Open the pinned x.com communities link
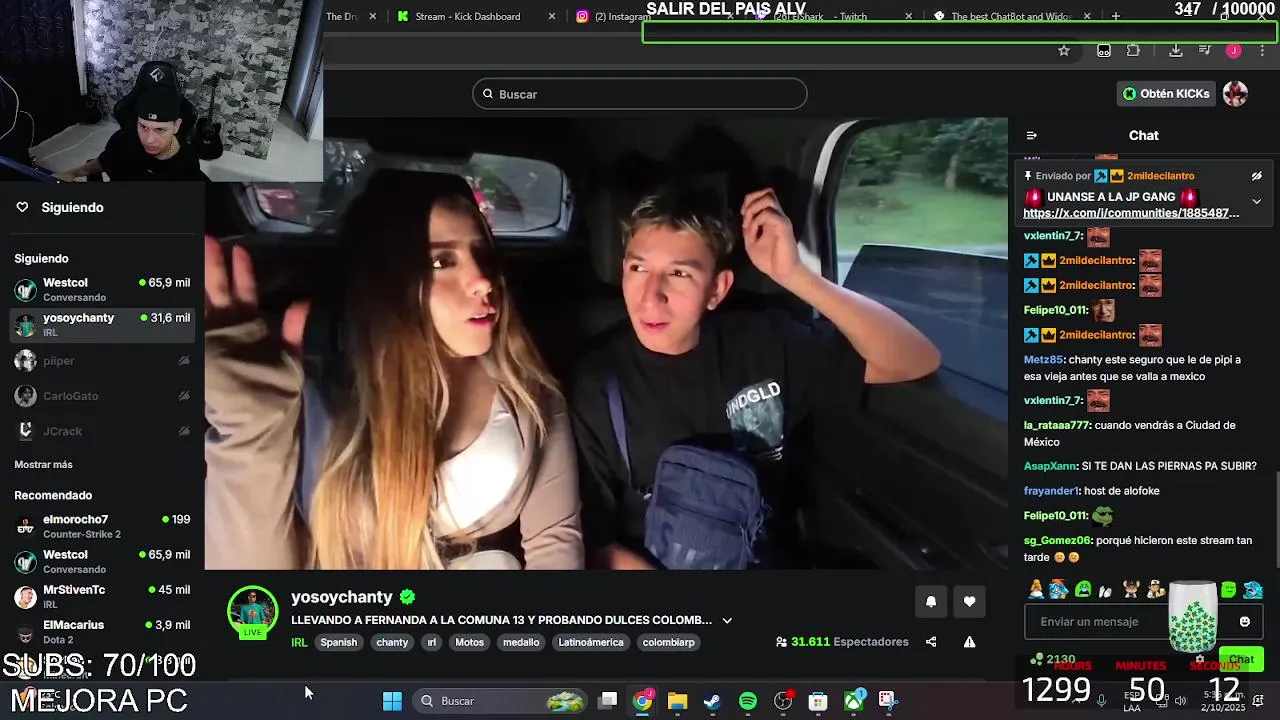 coord(1131,213)
